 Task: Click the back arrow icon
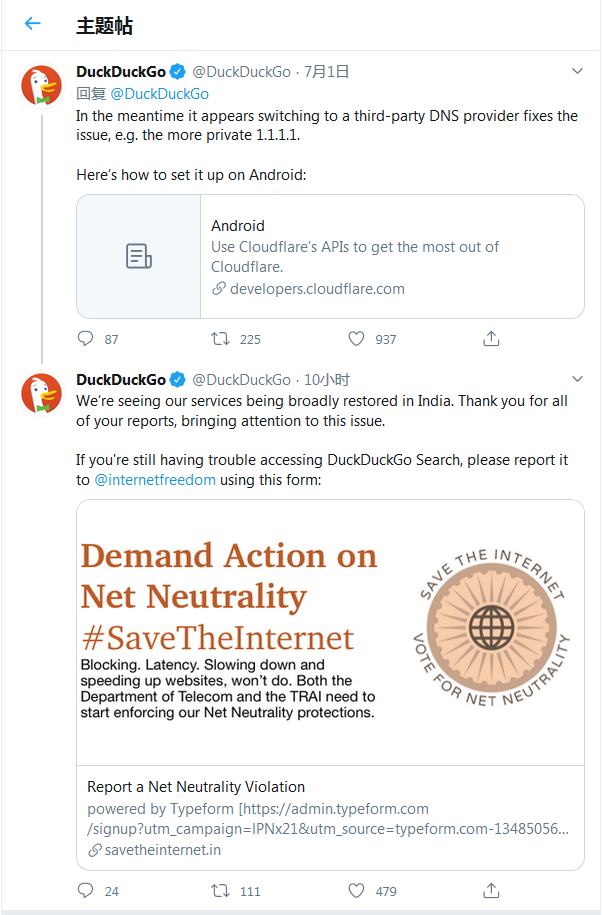pos(33,24)
